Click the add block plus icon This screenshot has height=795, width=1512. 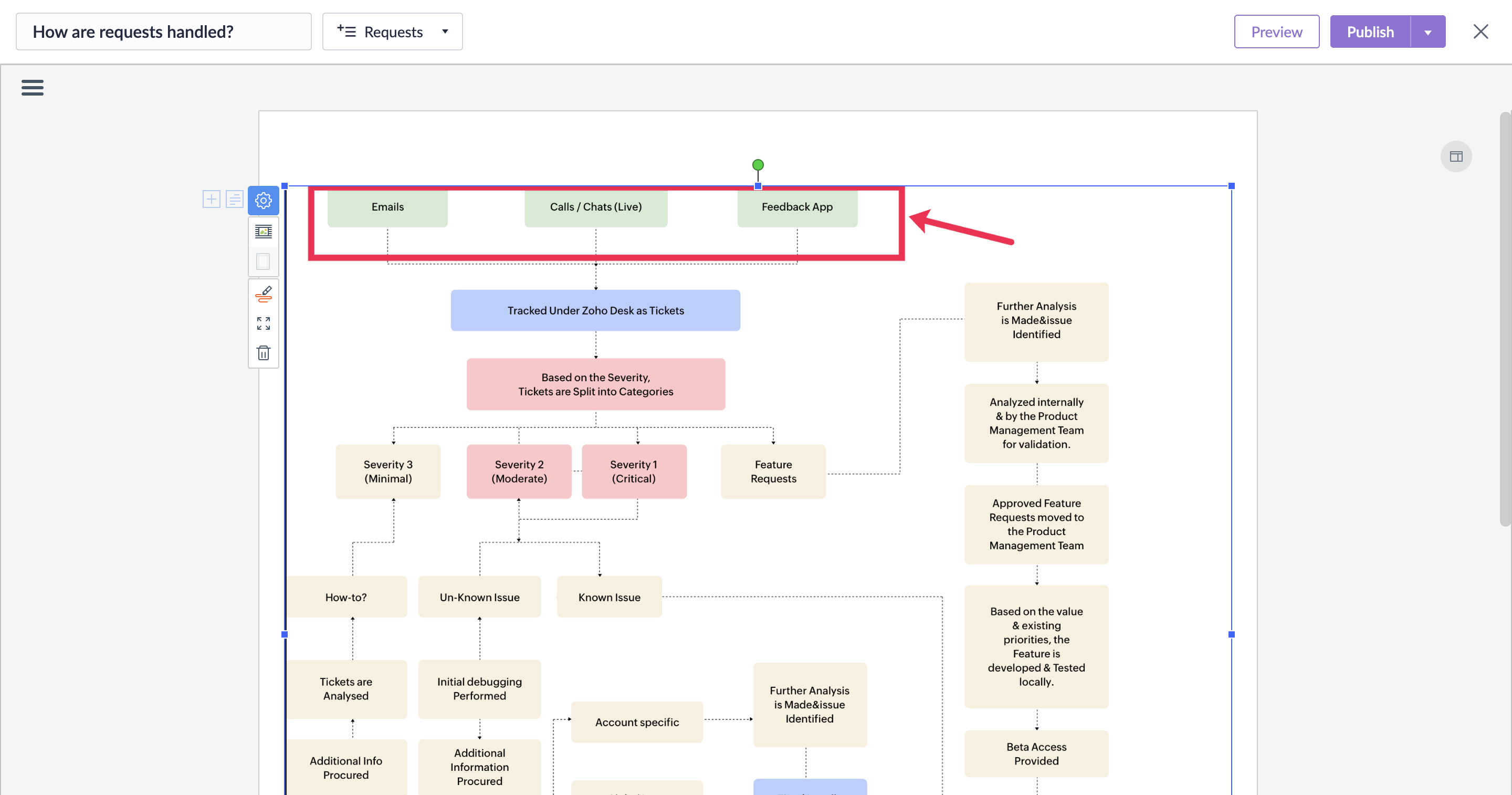211,199
